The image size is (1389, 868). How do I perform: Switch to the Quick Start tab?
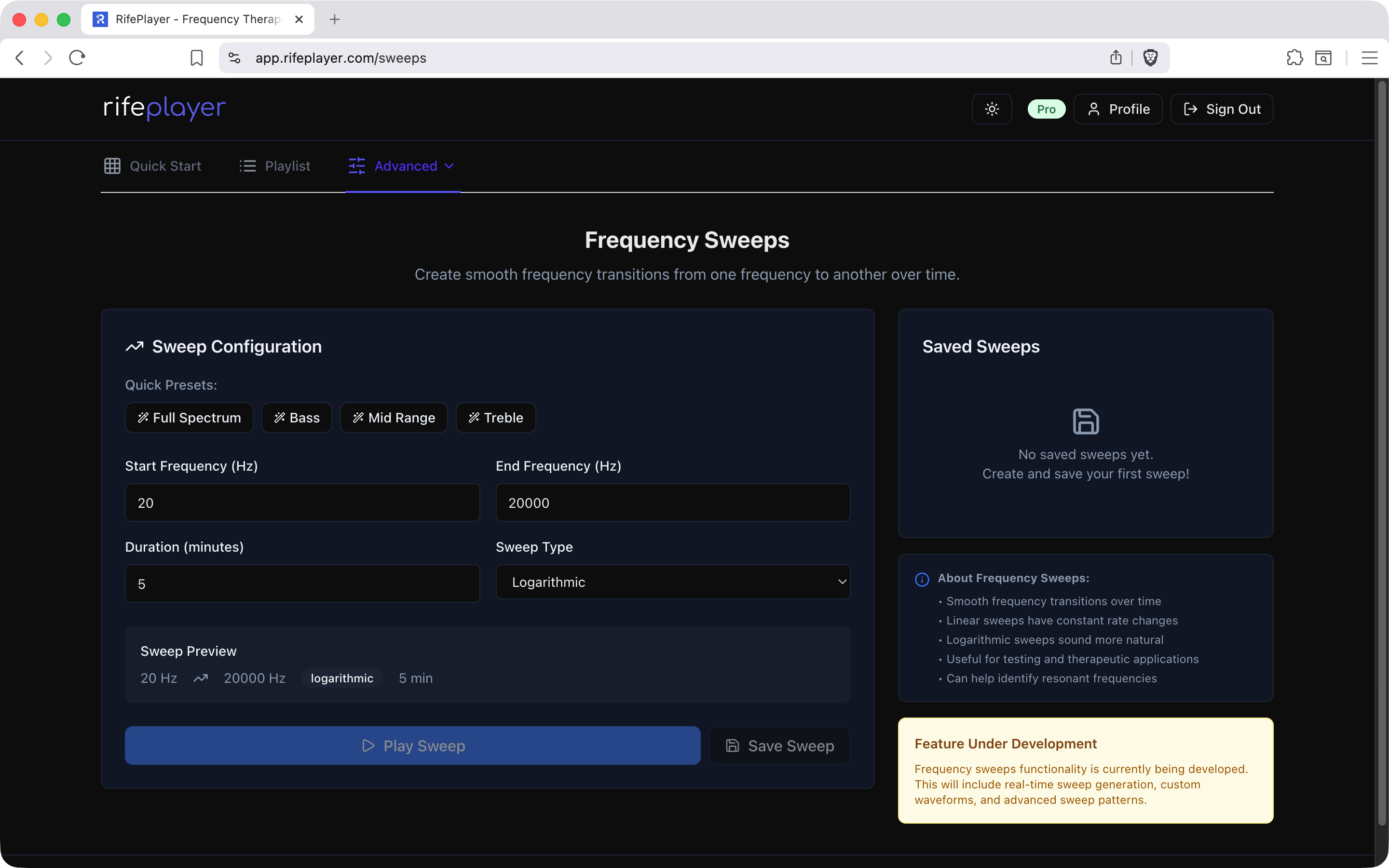[x=153, y=166]
